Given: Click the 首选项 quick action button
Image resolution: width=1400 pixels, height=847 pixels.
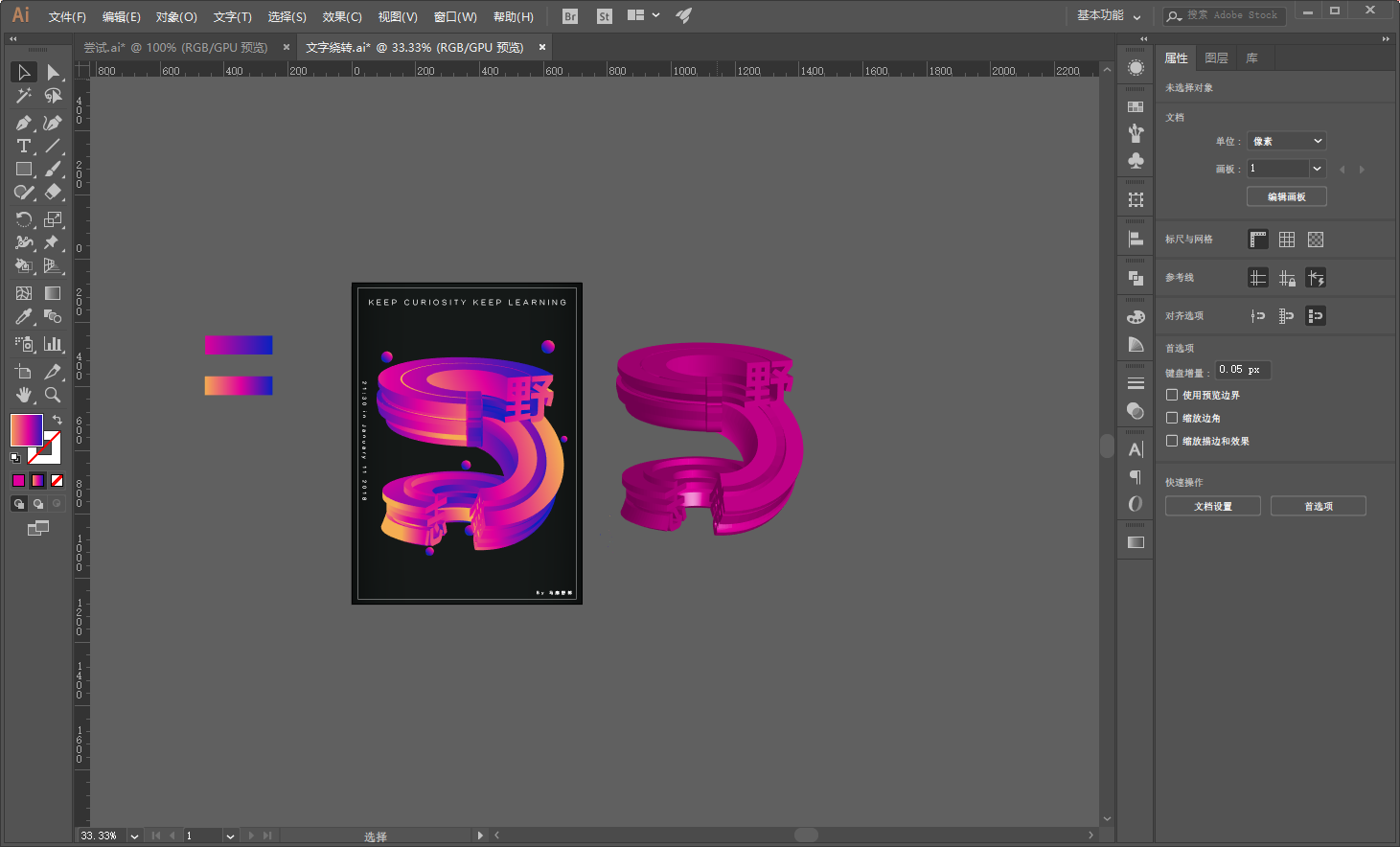Looking at the screenshot, I should [x=1319, y=506].
